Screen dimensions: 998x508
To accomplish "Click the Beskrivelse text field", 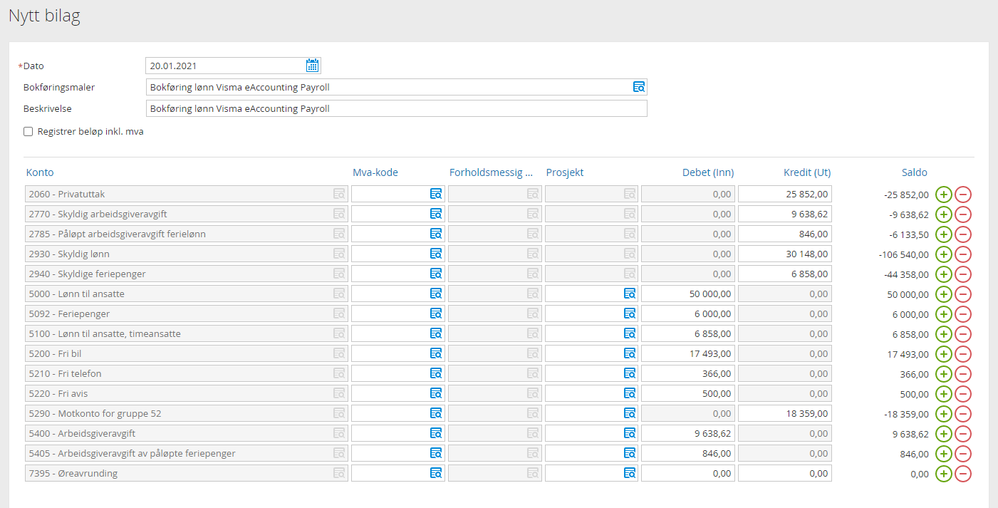I will click(x=396, y=108).
